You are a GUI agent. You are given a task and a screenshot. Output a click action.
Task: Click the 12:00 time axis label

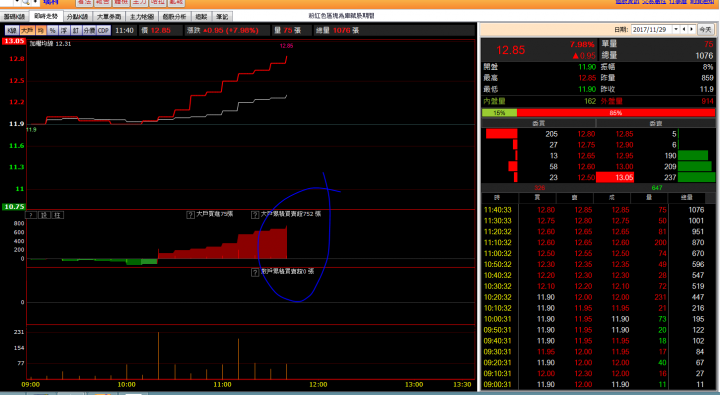point(318,384)
